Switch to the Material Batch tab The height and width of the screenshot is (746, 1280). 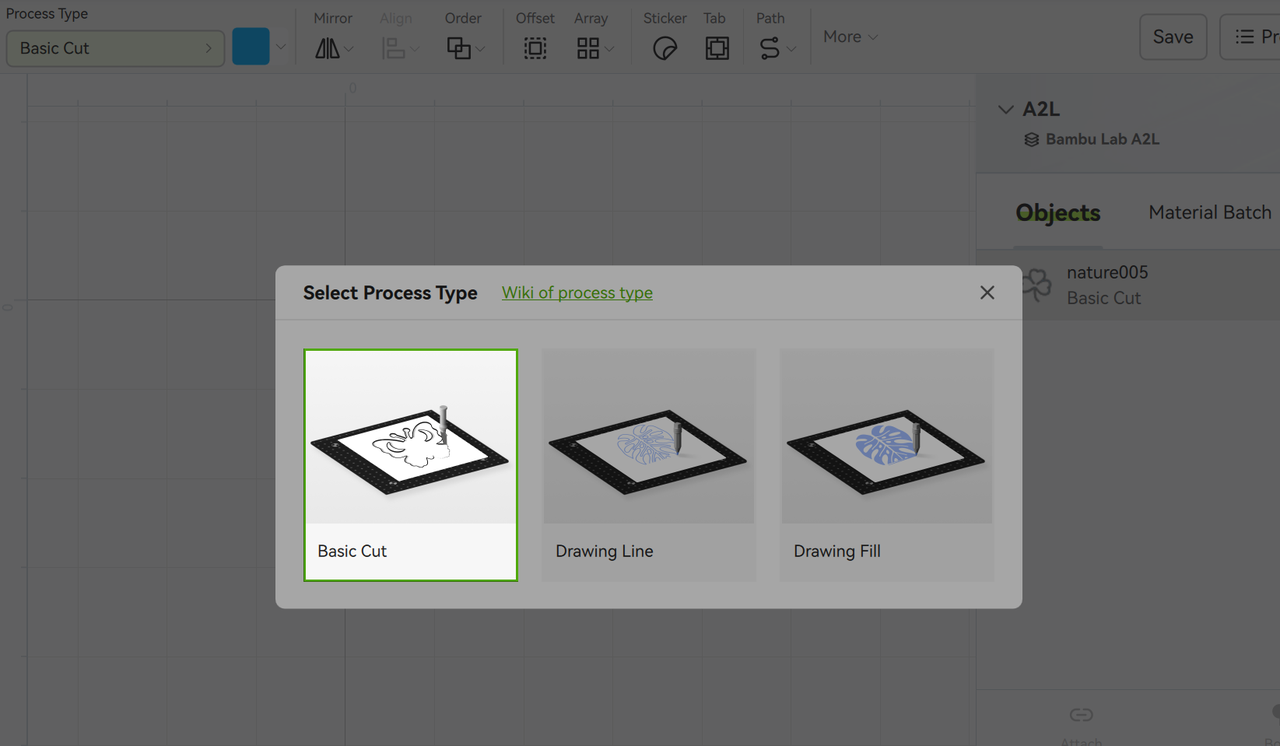pos(1210,212)
